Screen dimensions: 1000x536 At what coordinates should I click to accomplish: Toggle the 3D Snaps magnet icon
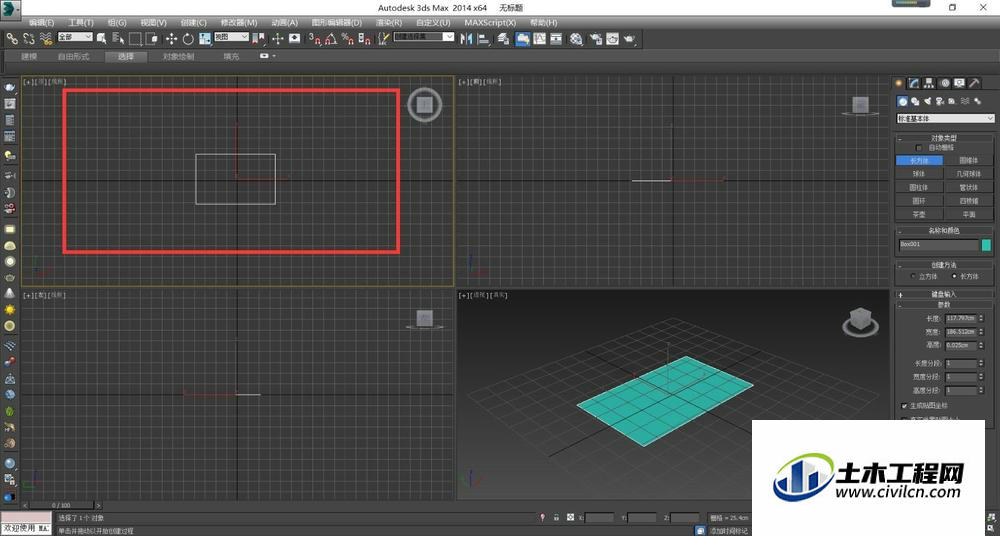314,39
